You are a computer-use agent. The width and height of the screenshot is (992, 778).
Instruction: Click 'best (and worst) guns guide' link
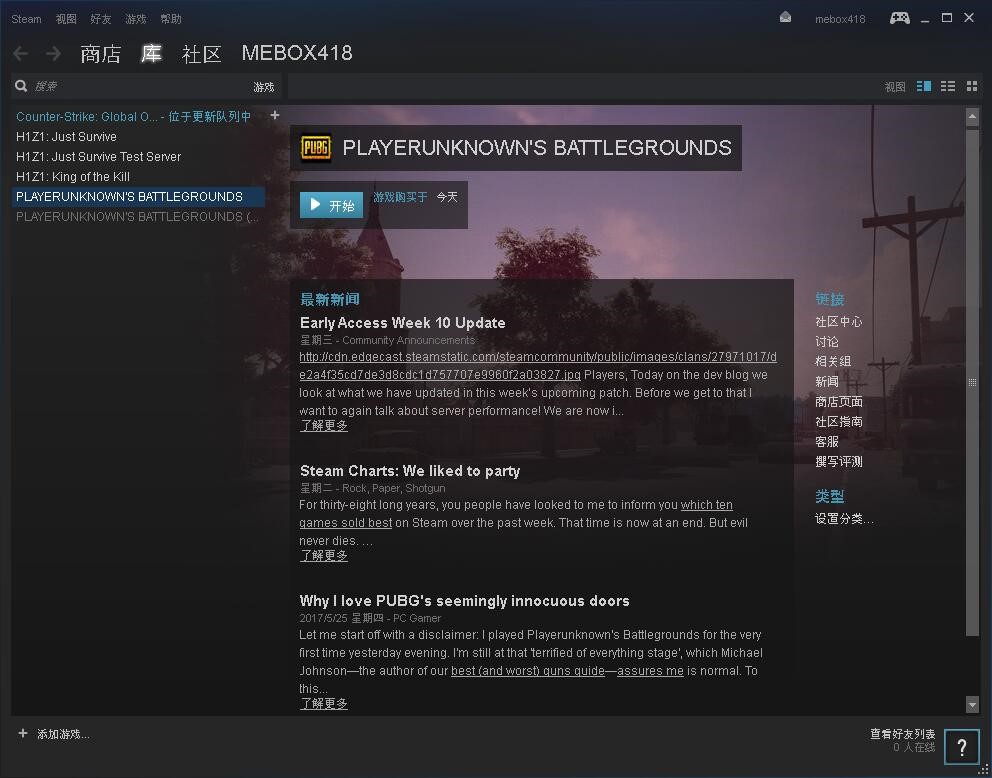[528, 670]
